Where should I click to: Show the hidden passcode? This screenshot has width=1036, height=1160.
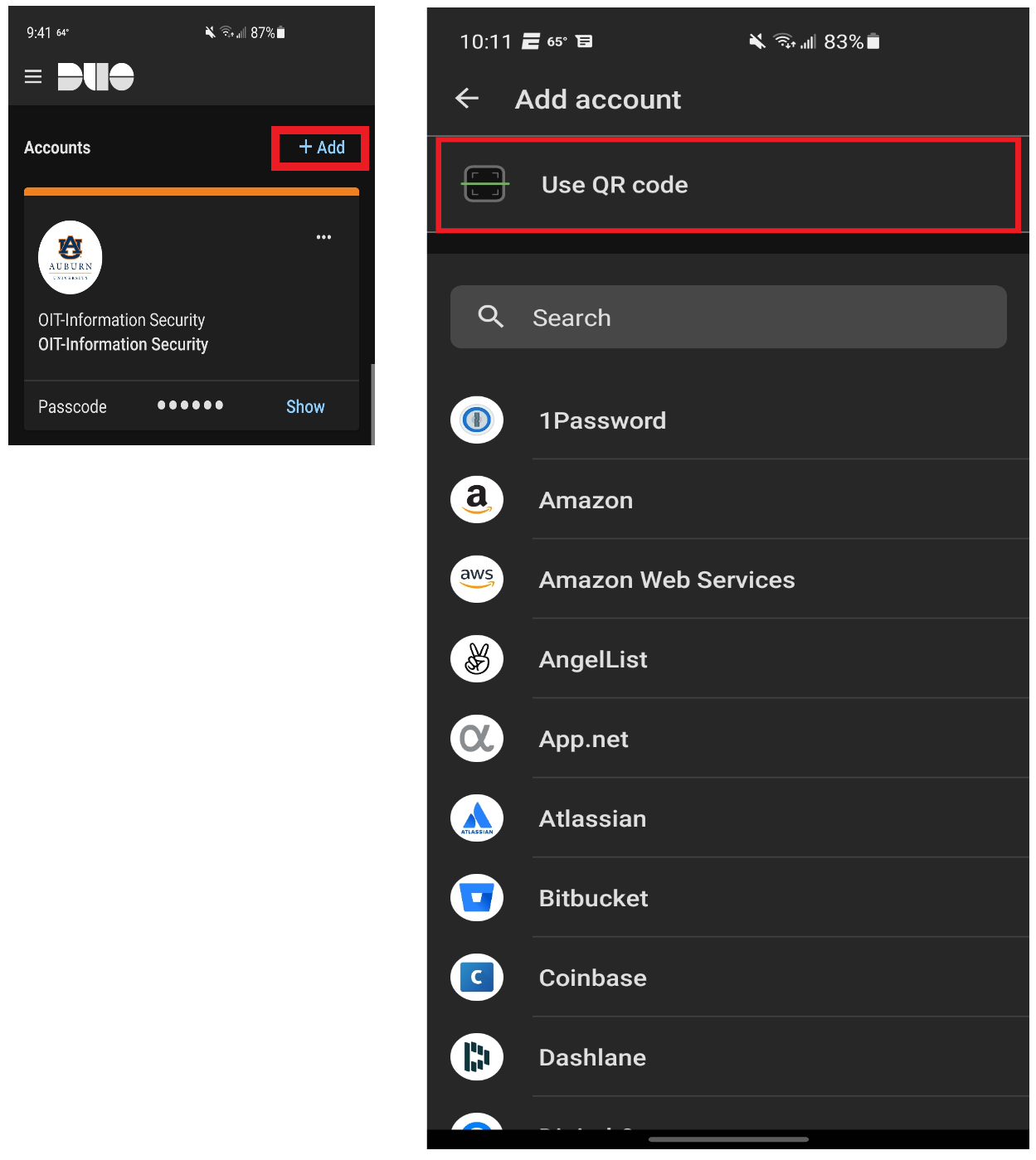(305, 406)
